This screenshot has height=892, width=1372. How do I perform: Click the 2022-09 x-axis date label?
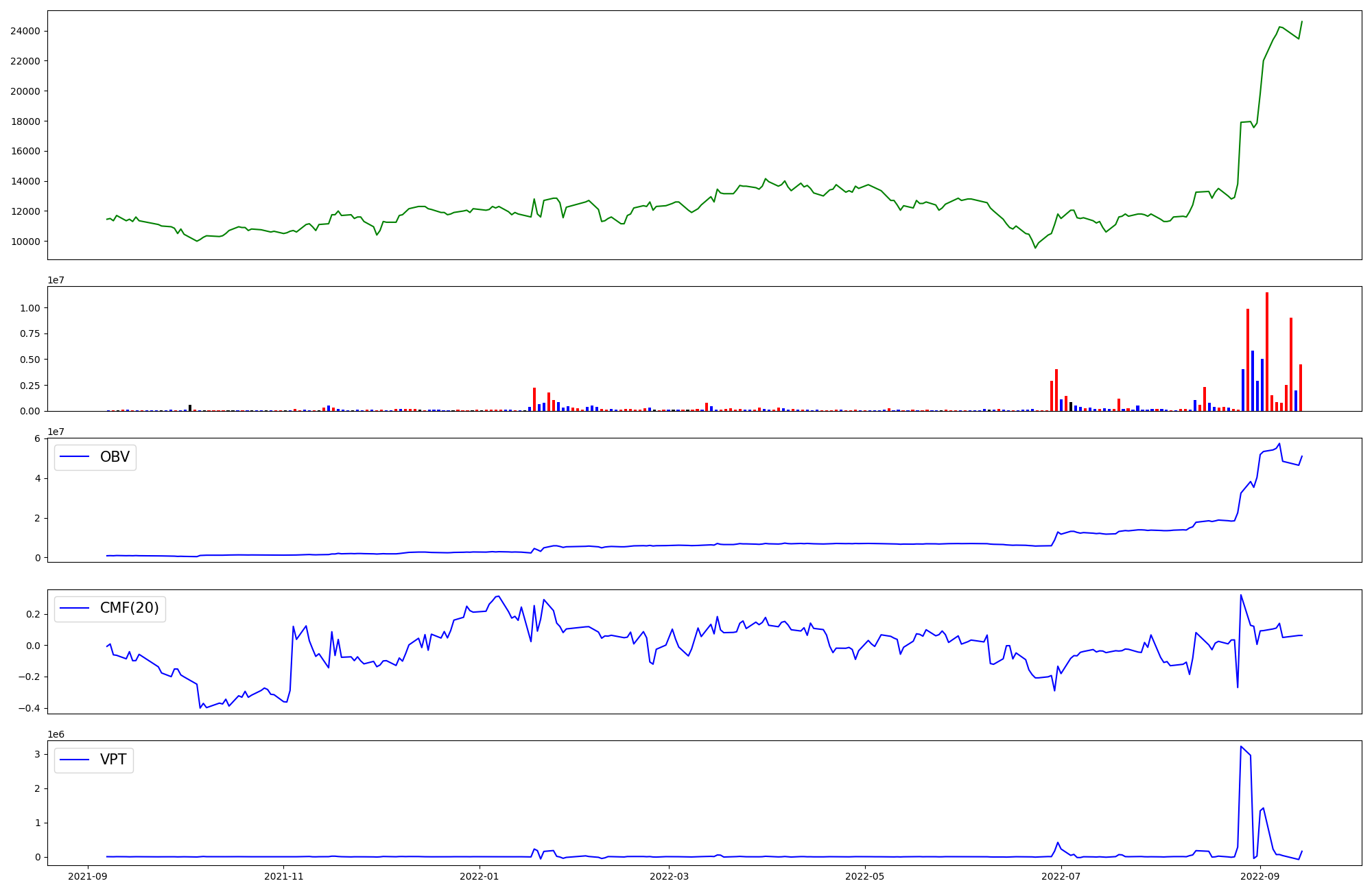tap(1259, 876)
